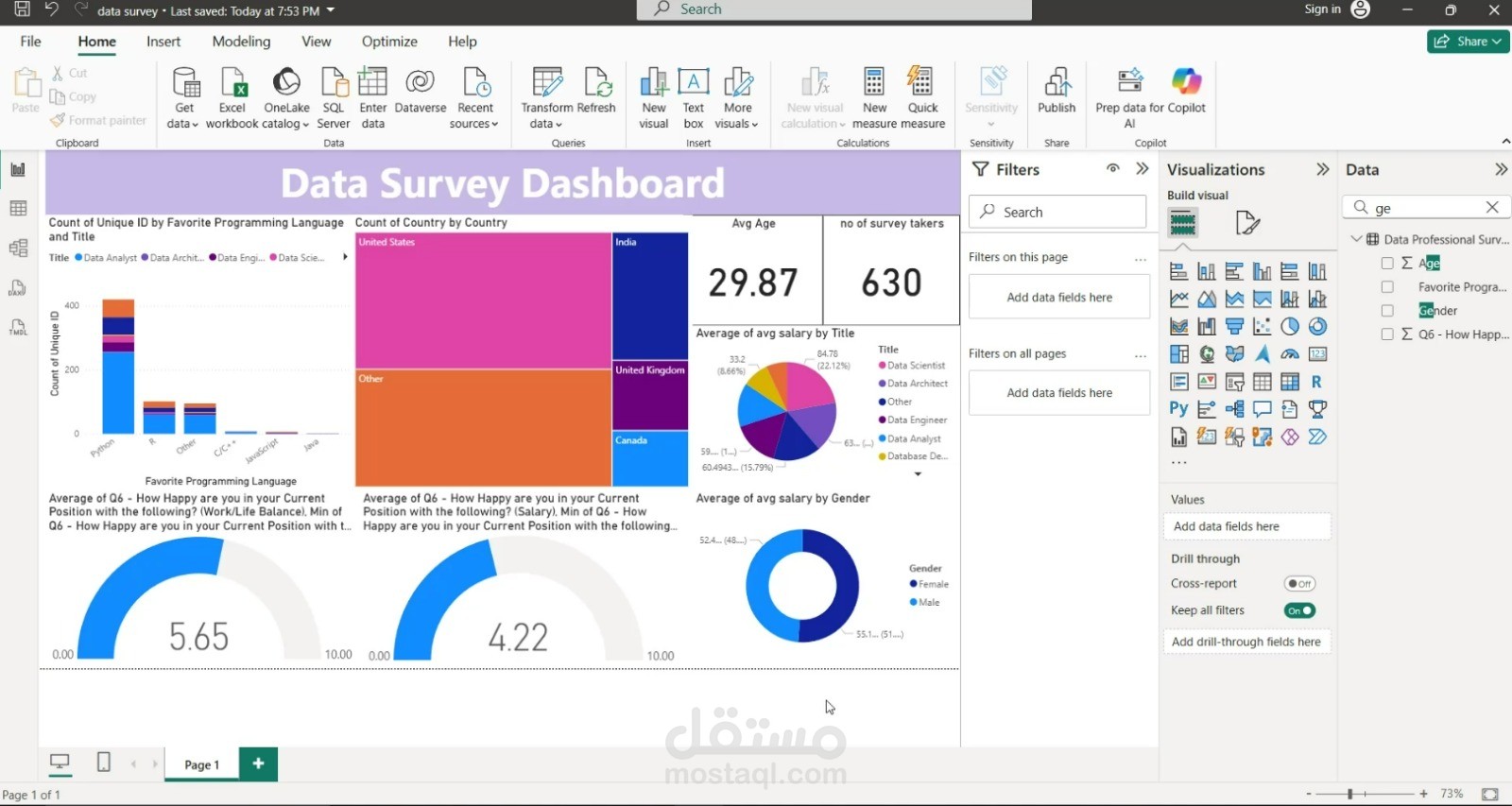Select the gauge visual
The width and height of the screenshot is (1512, 806).
pyautogui.click(x=1290, y=354)
